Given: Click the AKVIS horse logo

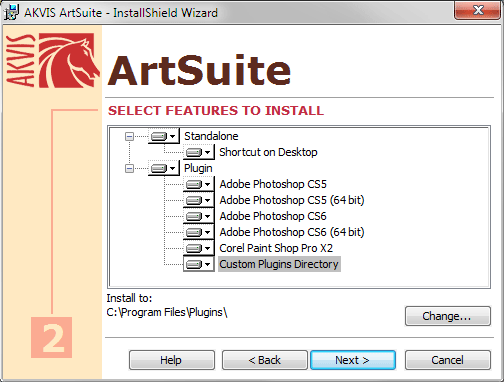Looking at the screenshot, I should point(69,60).
